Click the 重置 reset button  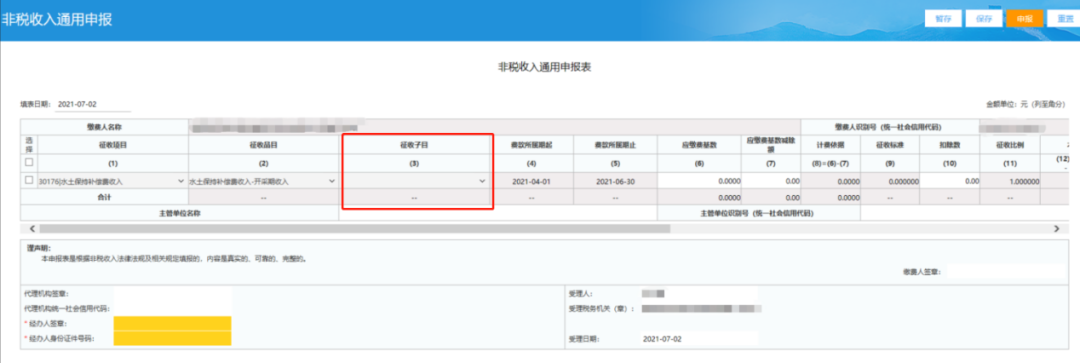[1063, 19]
